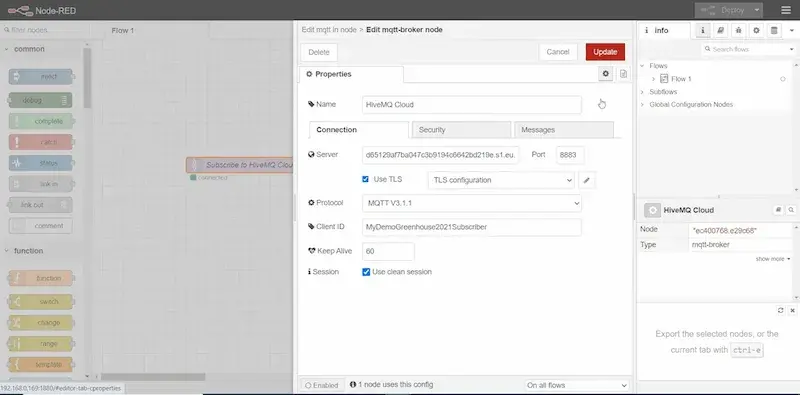Click the Client ID input field

click(x=472, y=227)
